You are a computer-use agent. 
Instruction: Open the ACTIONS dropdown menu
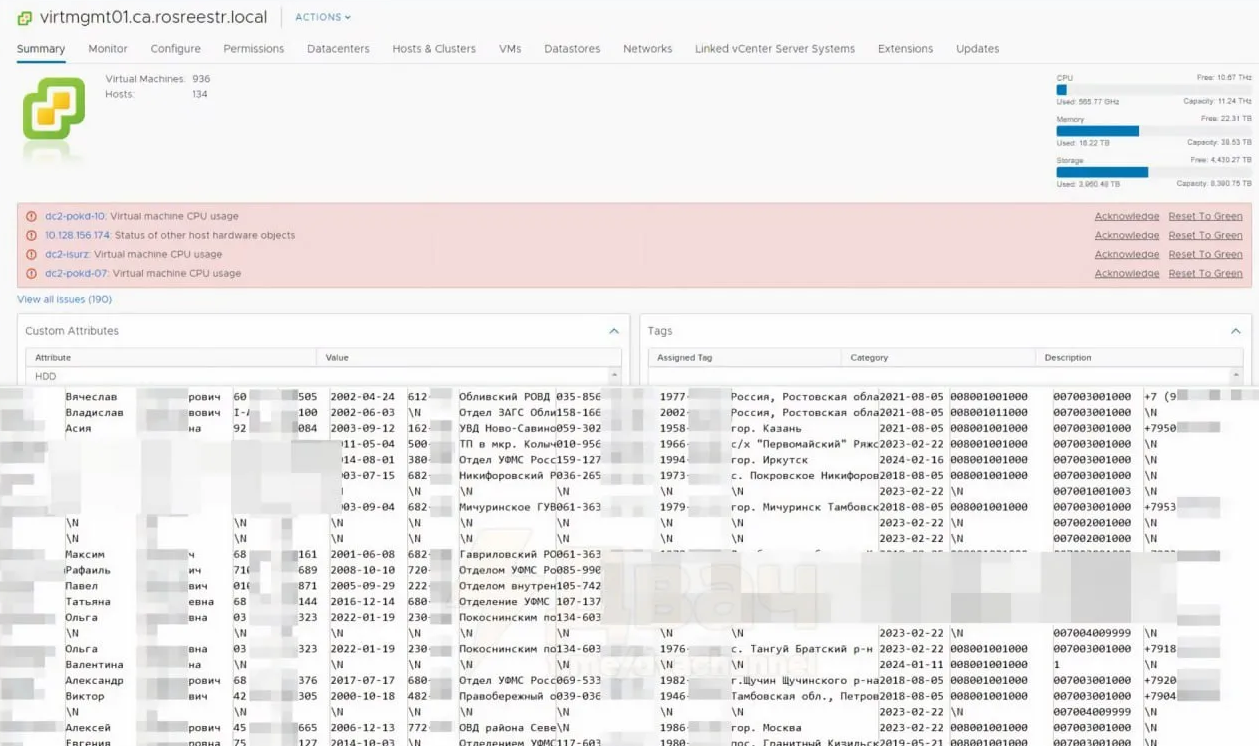(x=322, y=17)
